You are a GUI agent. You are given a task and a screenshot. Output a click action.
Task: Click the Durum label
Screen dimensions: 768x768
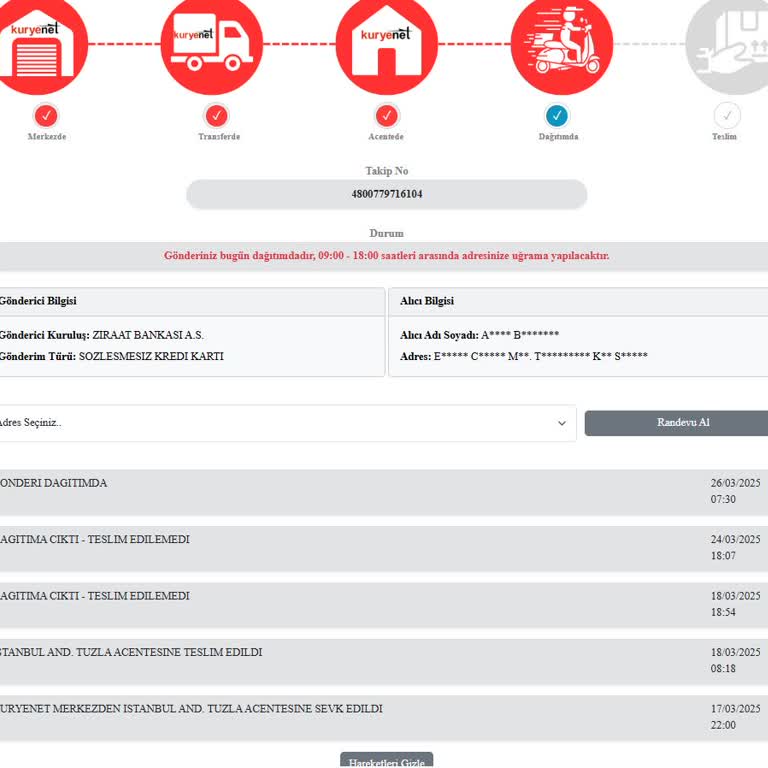[x=386, y=233]
